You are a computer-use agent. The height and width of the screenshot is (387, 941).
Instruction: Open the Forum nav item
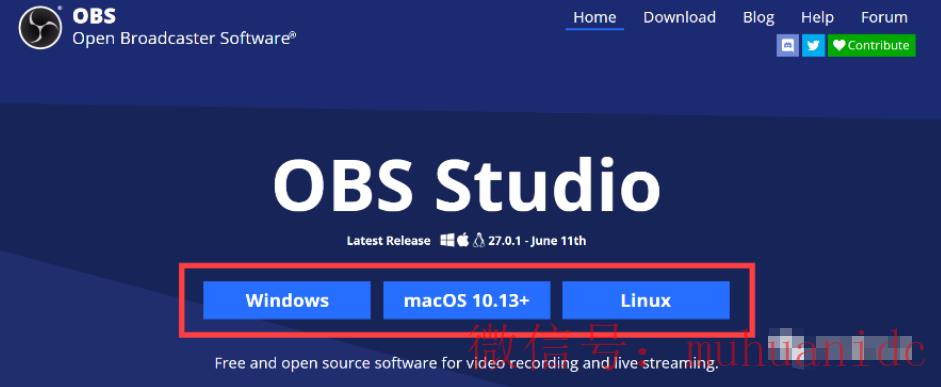(x=884, y=17)
